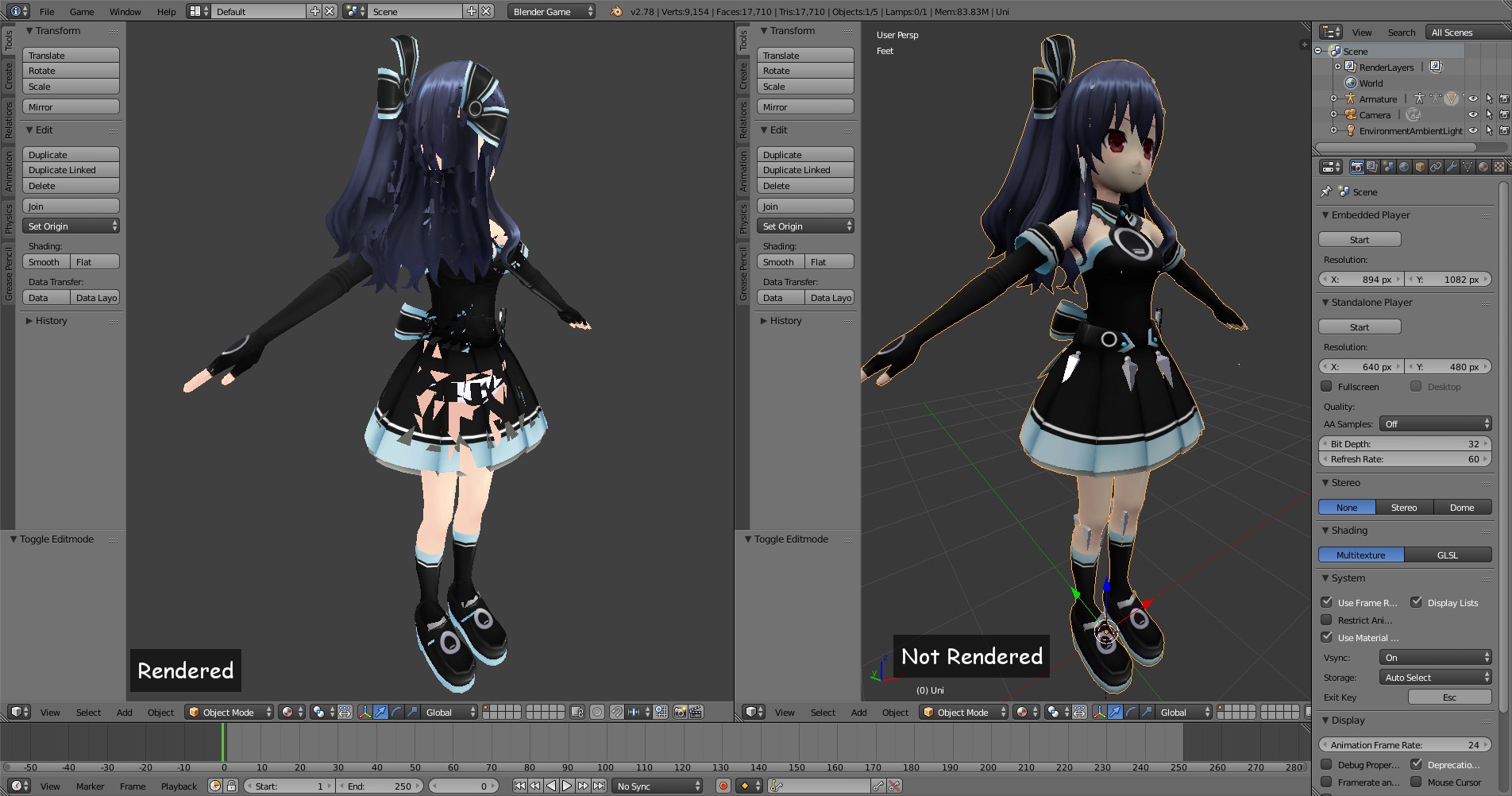Screen dimensions: 1512x796
Task: Select the Material properties sphere icon
Action: 1483,167
